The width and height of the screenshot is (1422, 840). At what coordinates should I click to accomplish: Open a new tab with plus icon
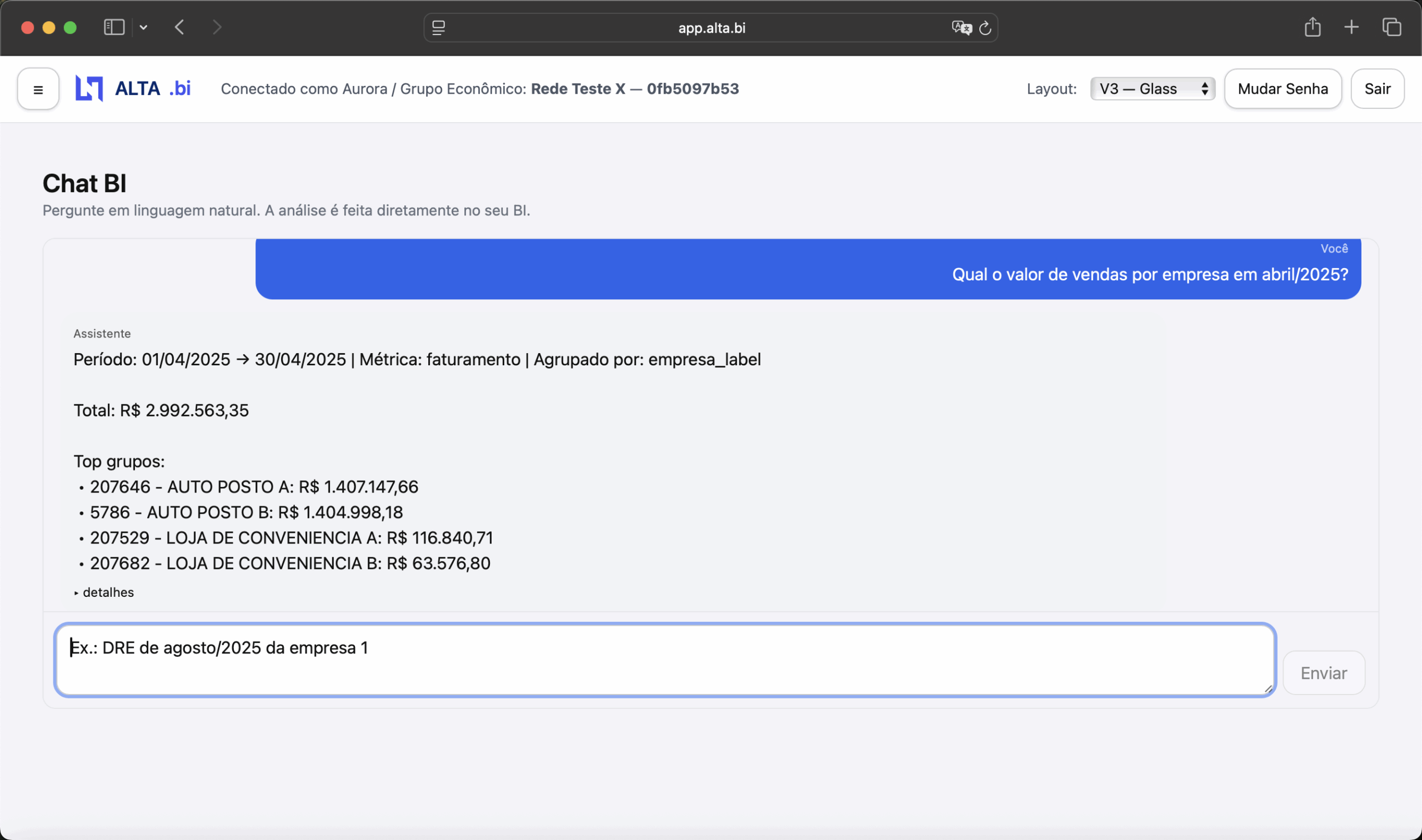(x=1351, y=27)
